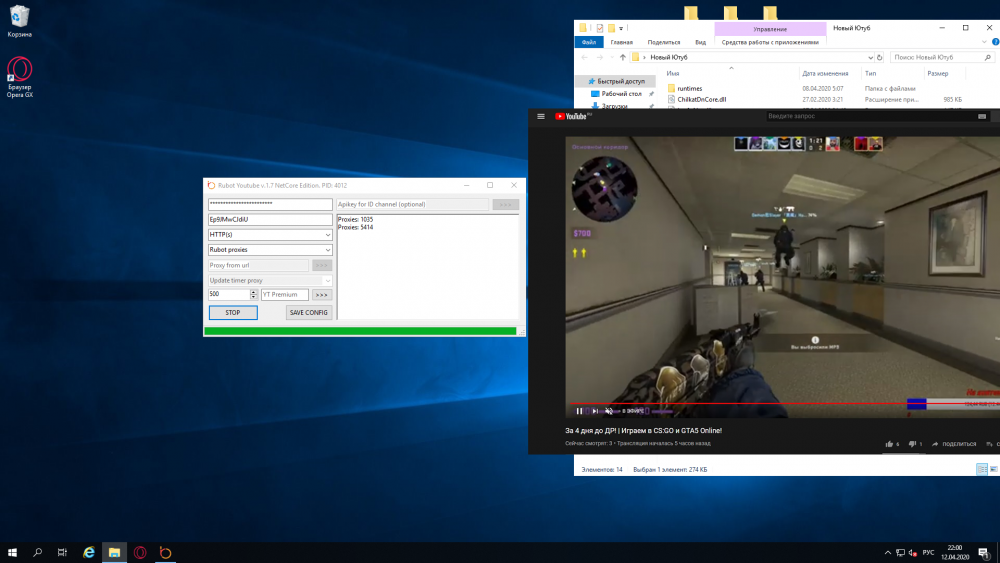1000x563 pixels.
Task: Click the SAVE CONFIG button
Action: click(308, 312)
